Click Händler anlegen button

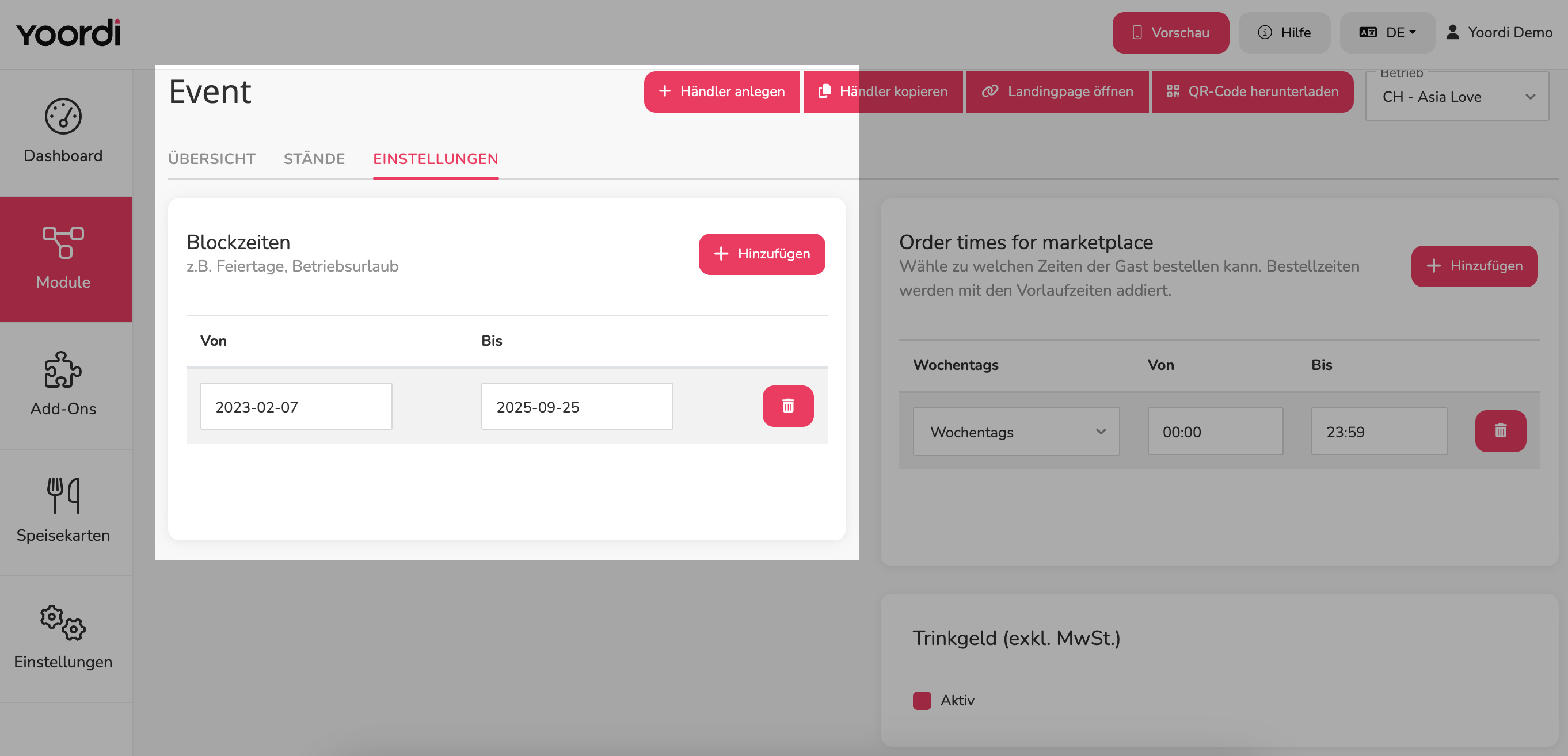tap(721, 91)
